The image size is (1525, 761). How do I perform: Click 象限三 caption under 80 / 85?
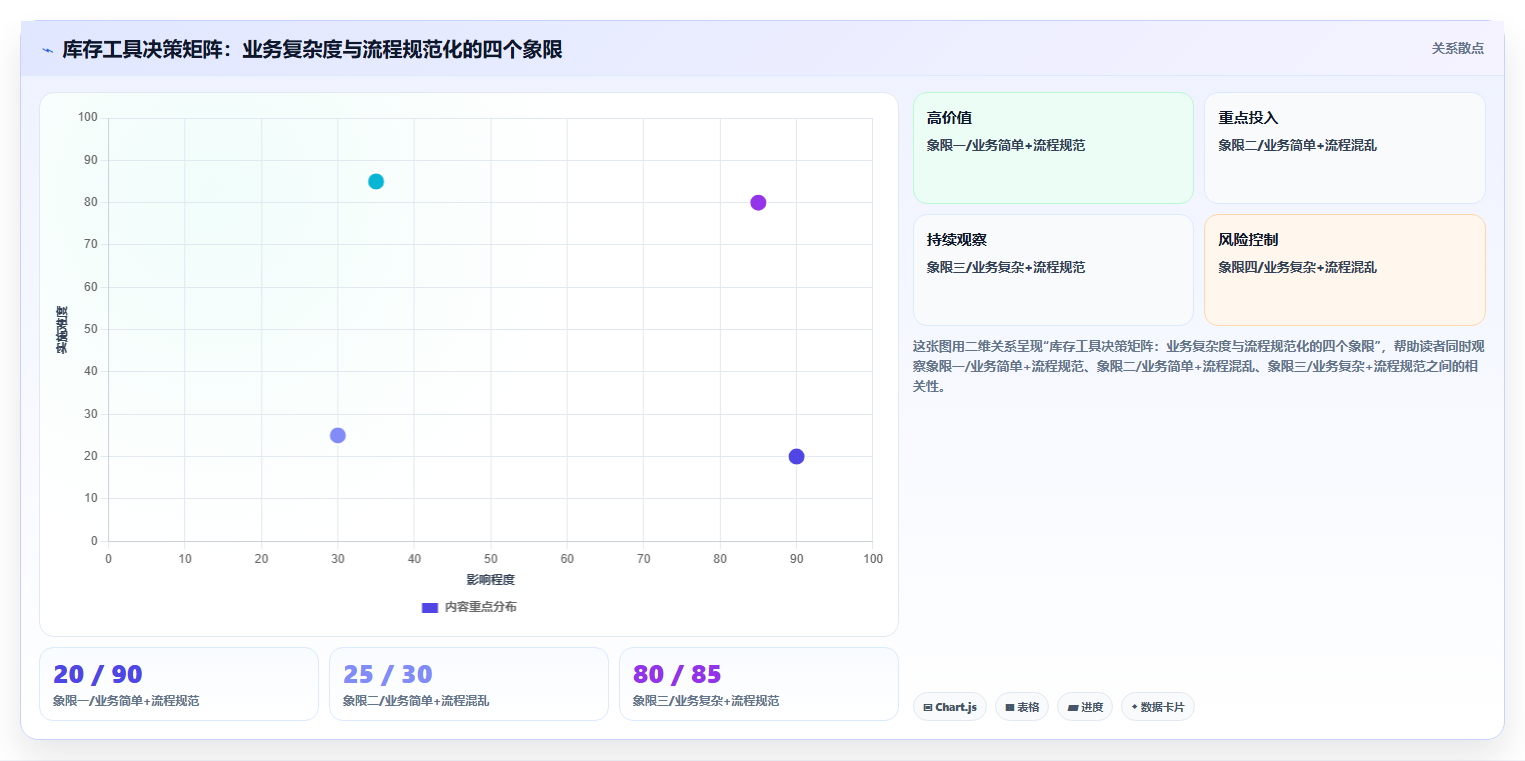706,701
